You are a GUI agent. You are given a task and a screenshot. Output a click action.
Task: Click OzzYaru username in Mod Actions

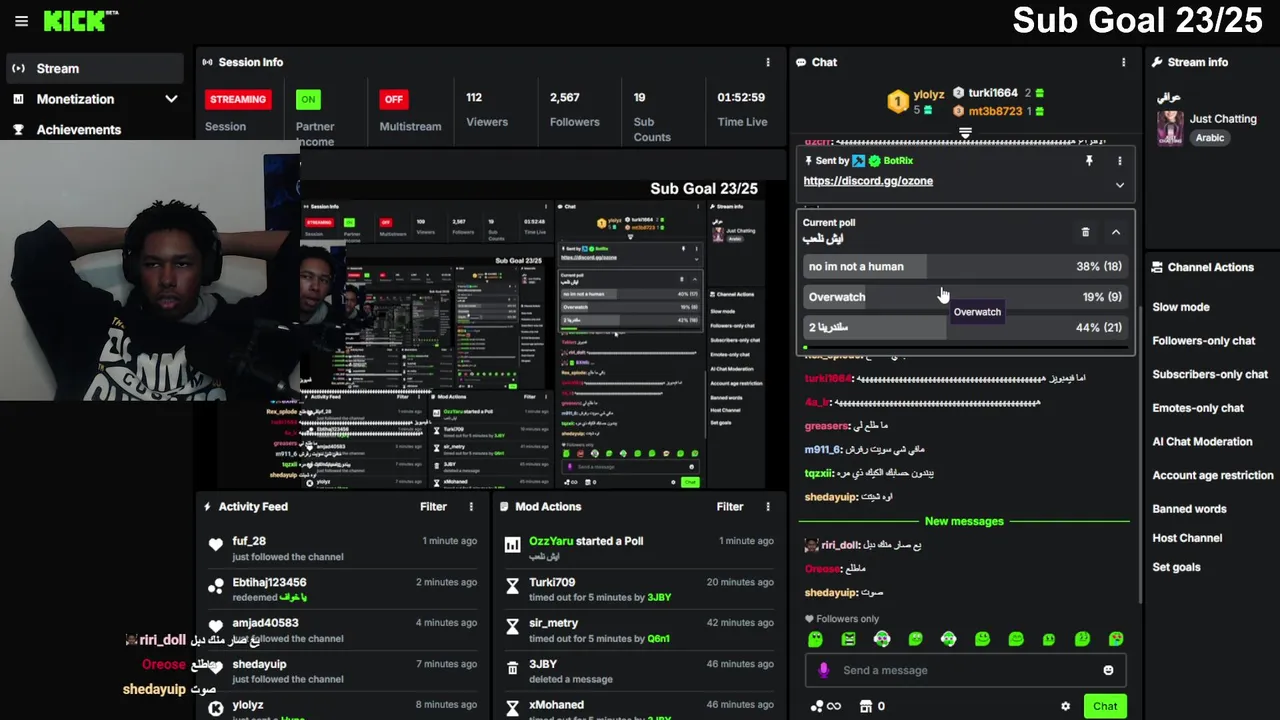point(551,541)
